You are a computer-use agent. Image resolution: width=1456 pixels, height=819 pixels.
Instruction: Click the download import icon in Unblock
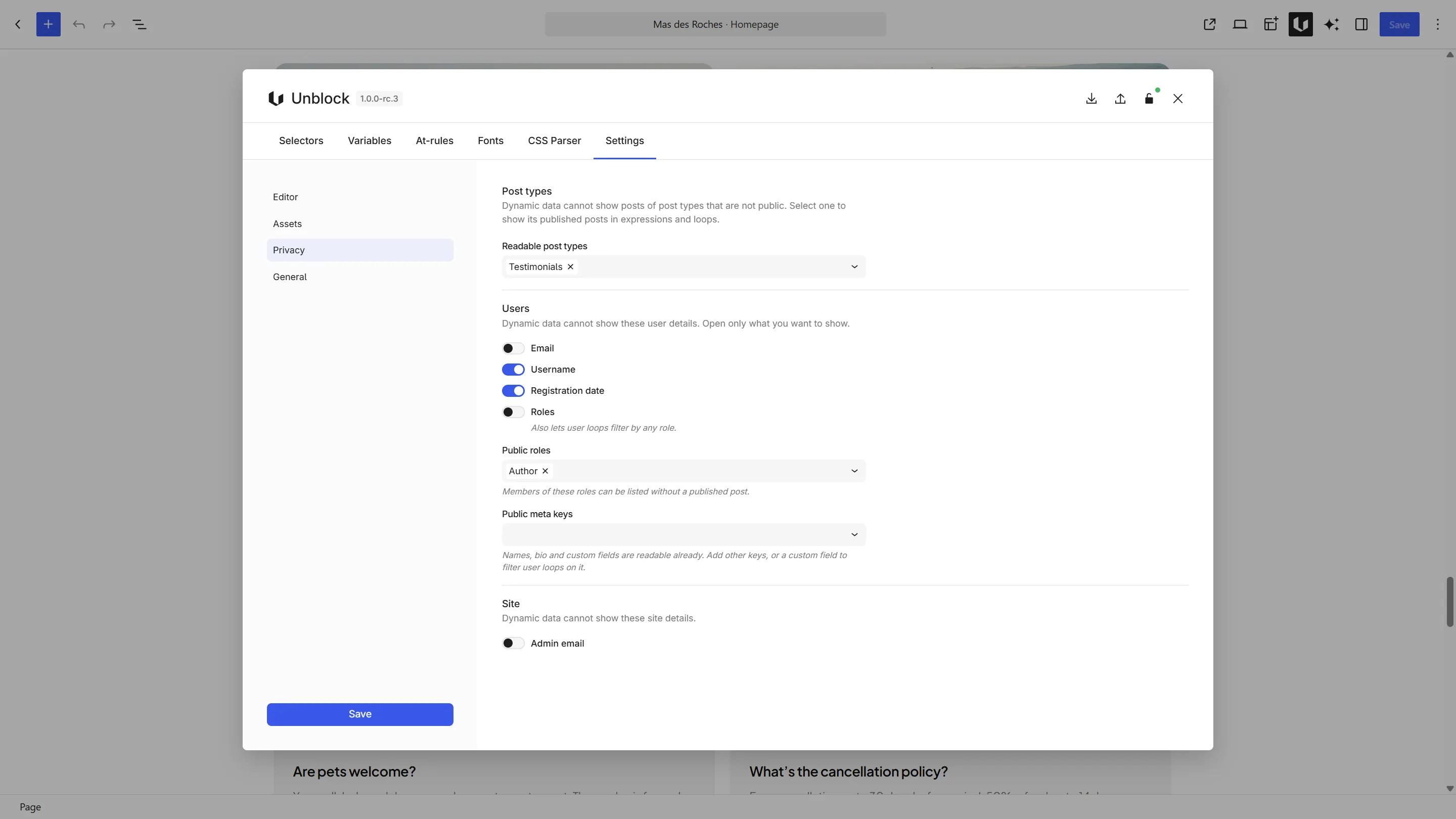pyautogui.click(x=1091, y=99)
